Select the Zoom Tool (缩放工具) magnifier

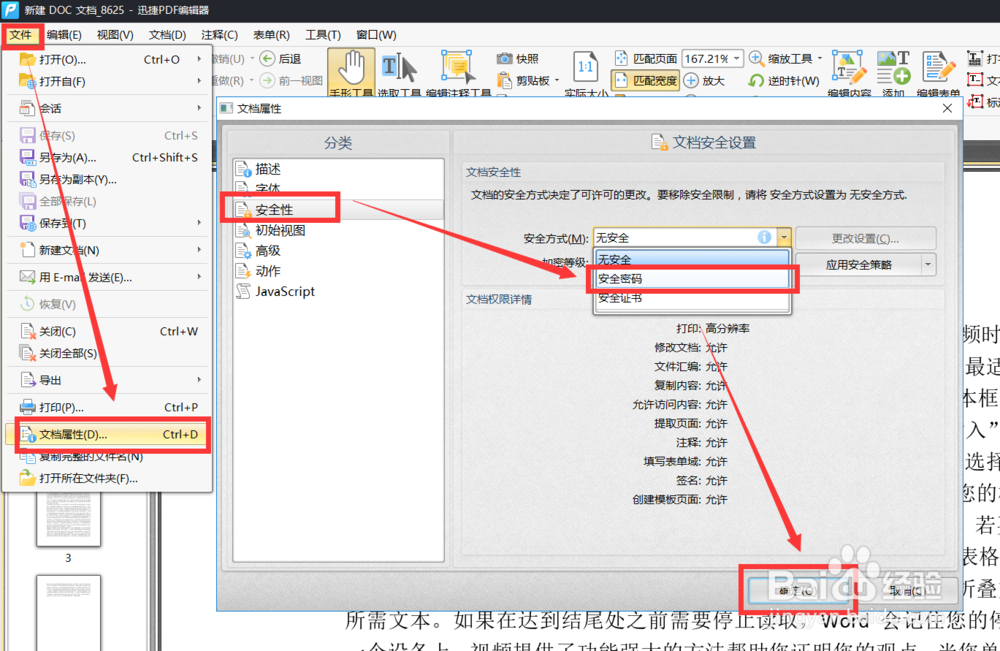tap(756, 59)
